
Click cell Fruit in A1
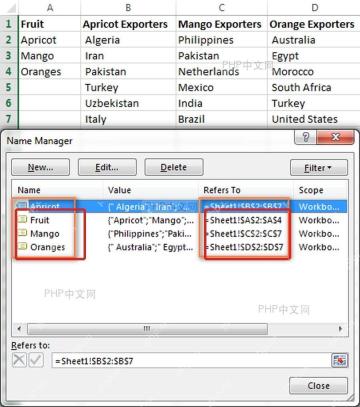tap(49, 24)
